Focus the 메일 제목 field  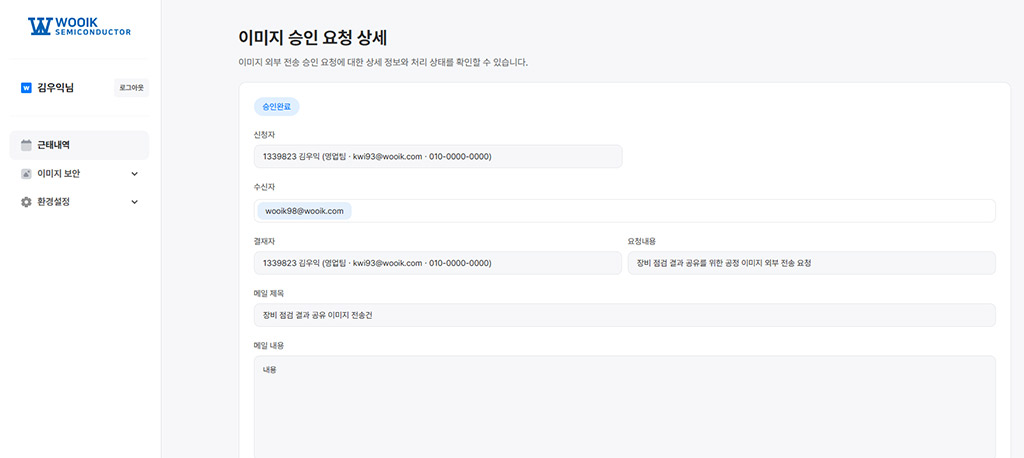tap(625, 315)
